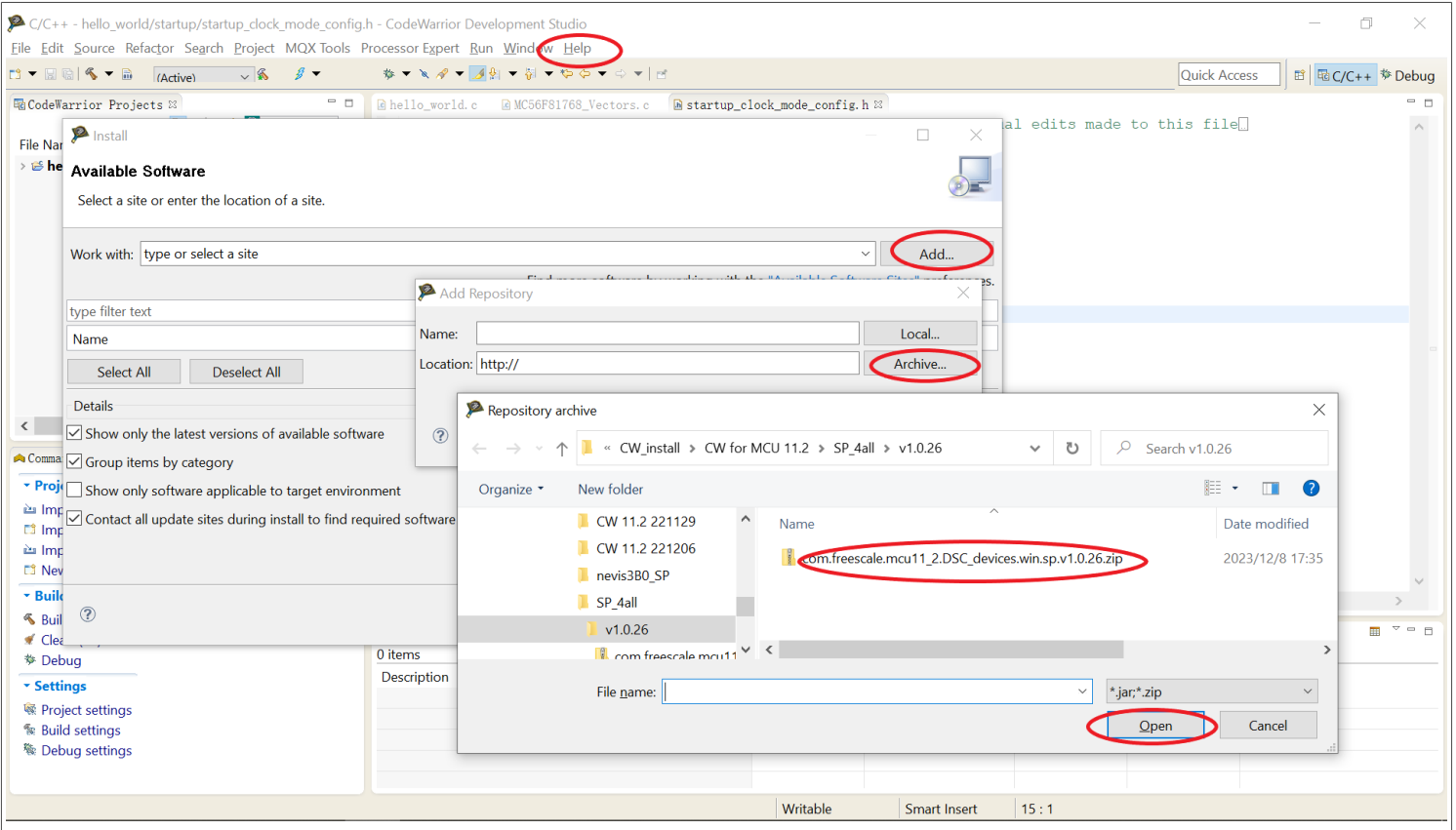Open the Organize dropdown menu
The height and width of the screenshot is (830, 1456).
(510, 490)
